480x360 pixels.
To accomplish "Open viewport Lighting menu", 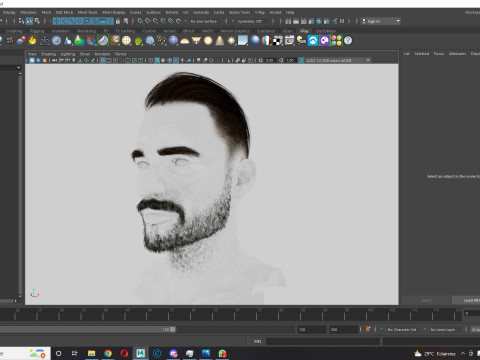I will click(x=68, y=54).
